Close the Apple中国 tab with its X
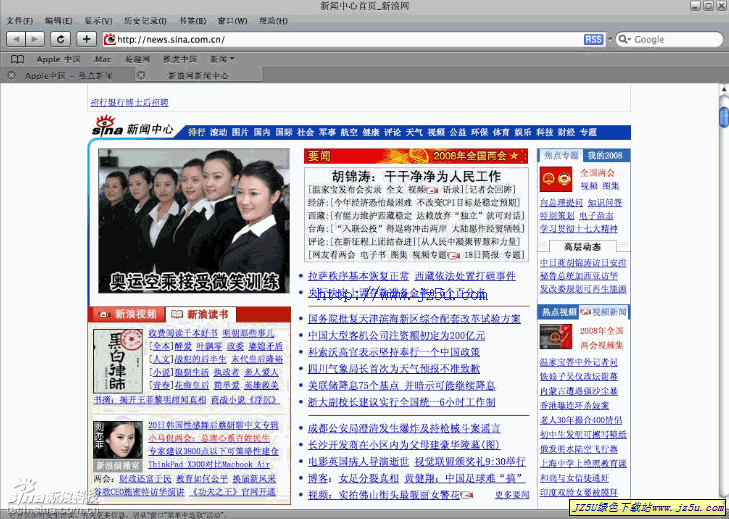This screenshot has height=519, width=729. pos(11,75)
